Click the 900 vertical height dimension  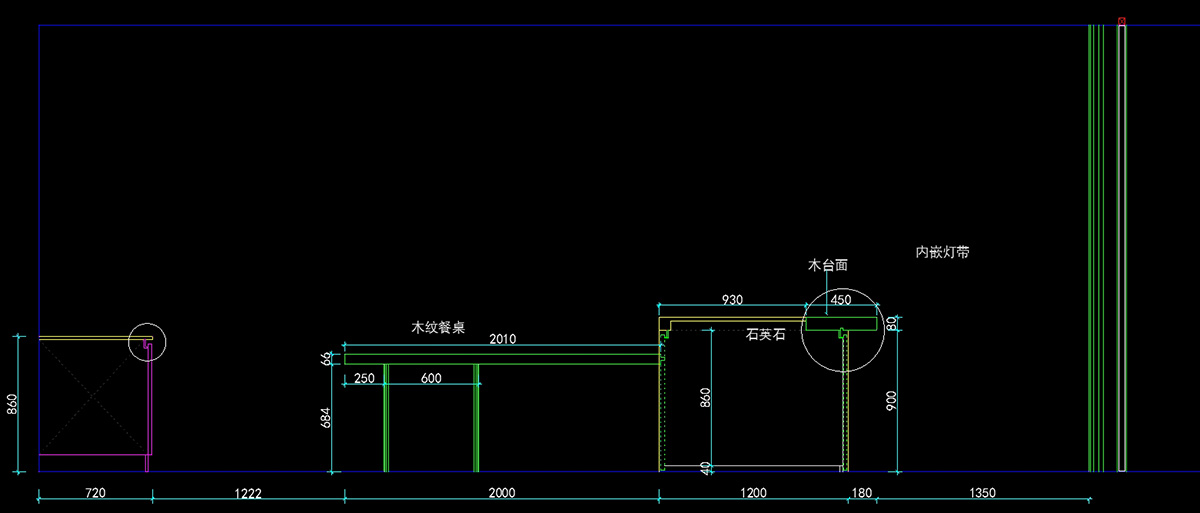tap(892, 402)
